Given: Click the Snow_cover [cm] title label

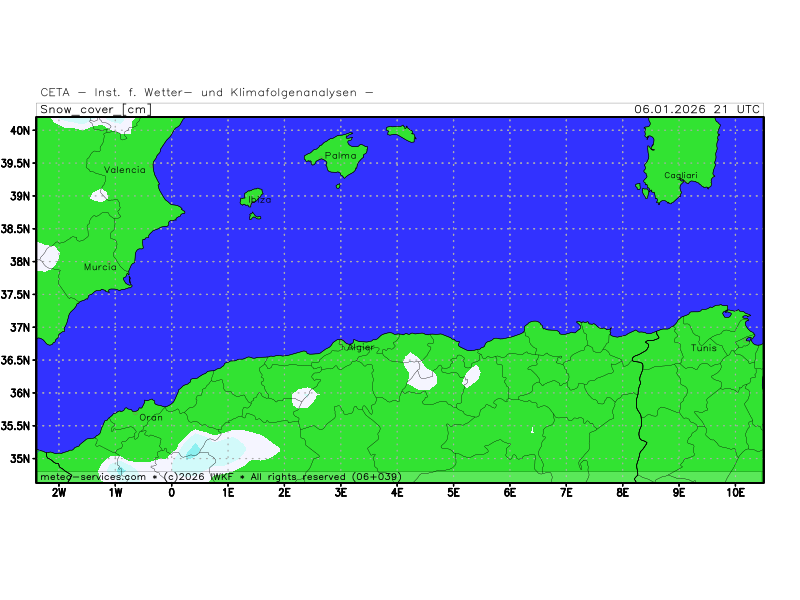Looking at the screenshot, I should pyautogui.click(x=95, y=109).
